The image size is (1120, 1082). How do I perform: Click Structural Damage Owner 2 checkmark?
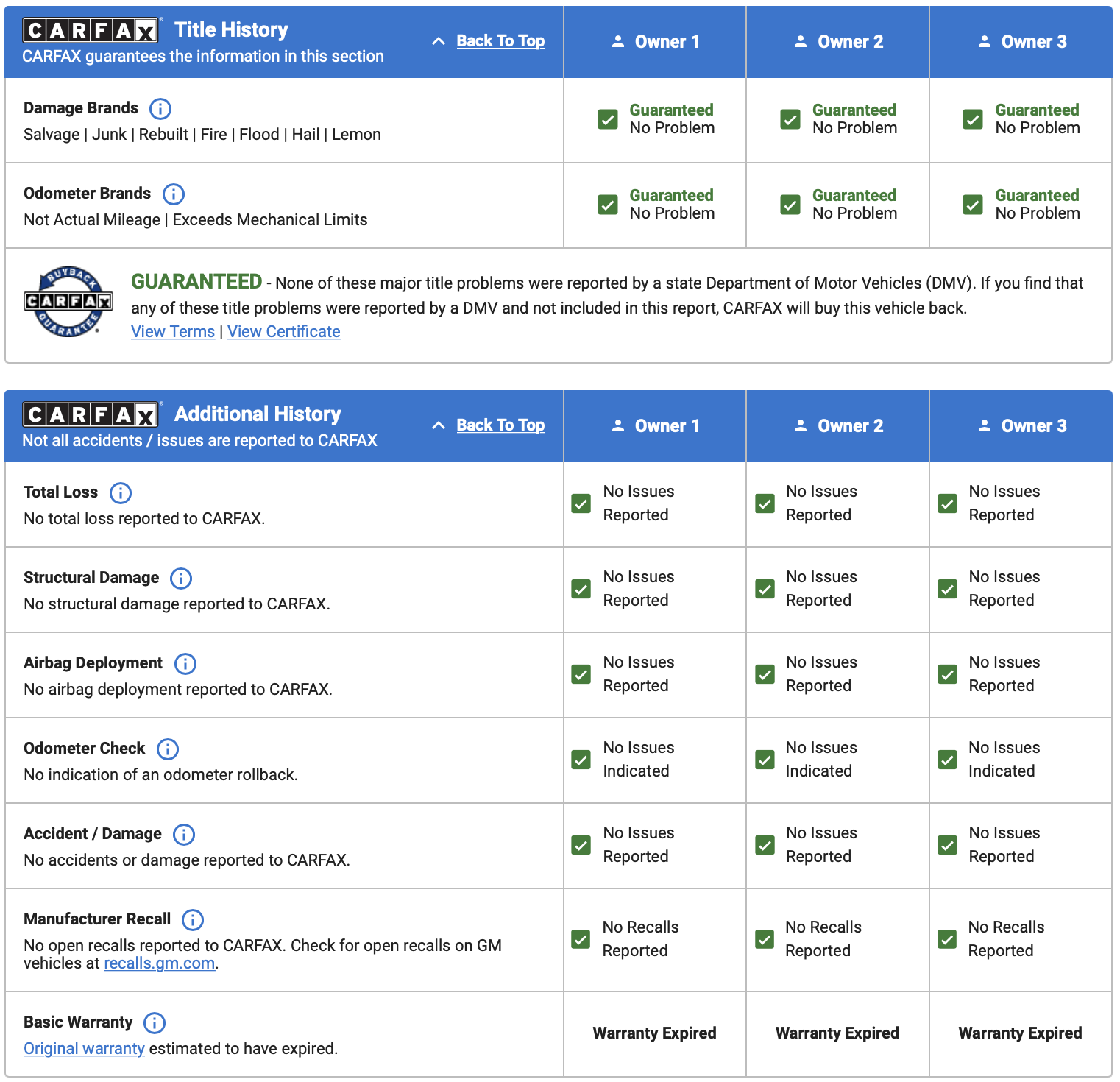point(765,589)
